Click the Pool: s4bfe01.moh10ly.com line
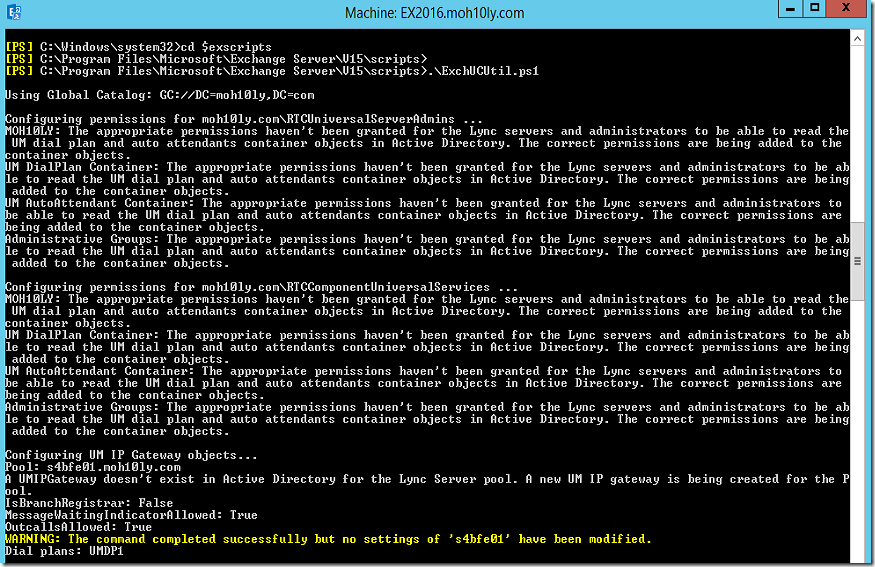 [x=93, y=467]
